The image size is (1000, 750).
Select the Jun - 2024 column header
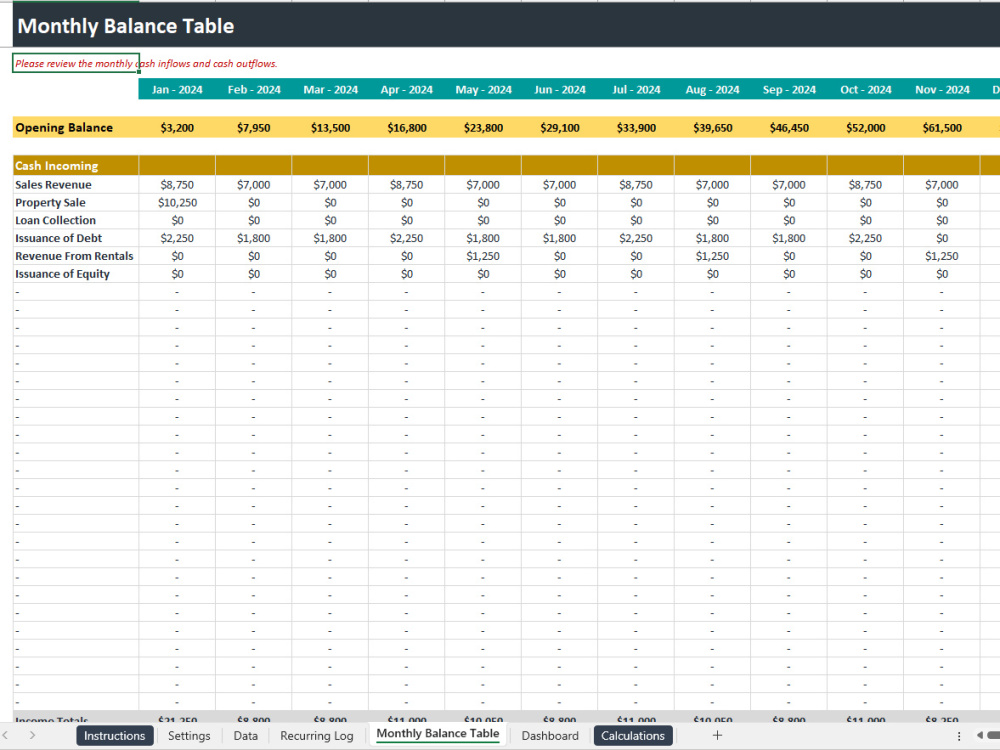pos(560,89)
